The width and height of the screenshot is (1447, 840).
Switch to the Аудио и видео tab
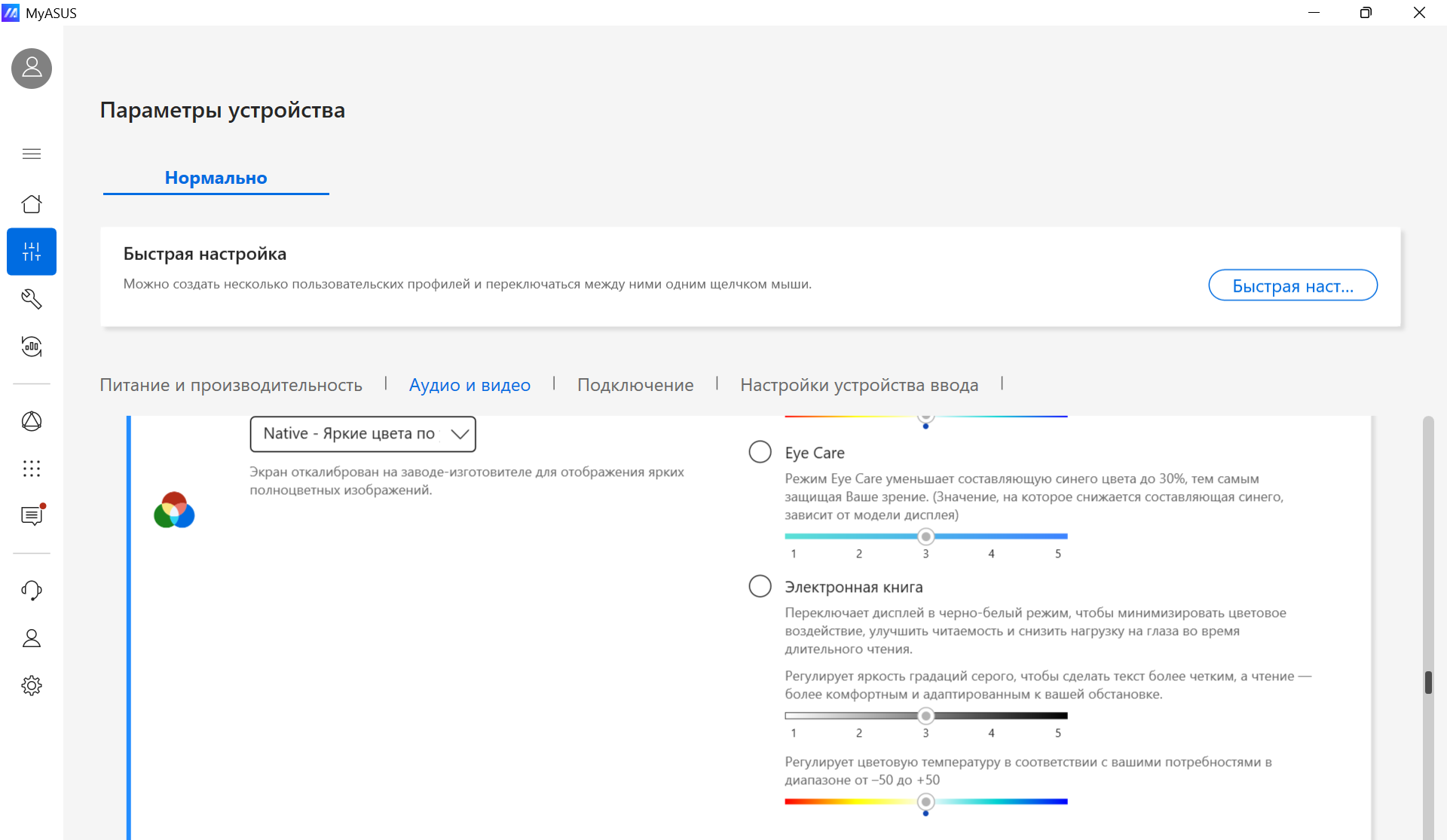click(x=470, y=385)
